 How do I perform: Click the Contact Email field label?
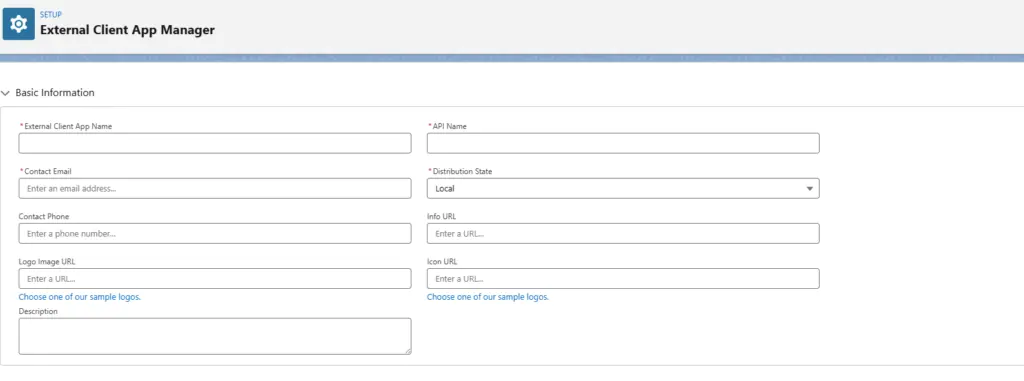(x=48, y=171)
